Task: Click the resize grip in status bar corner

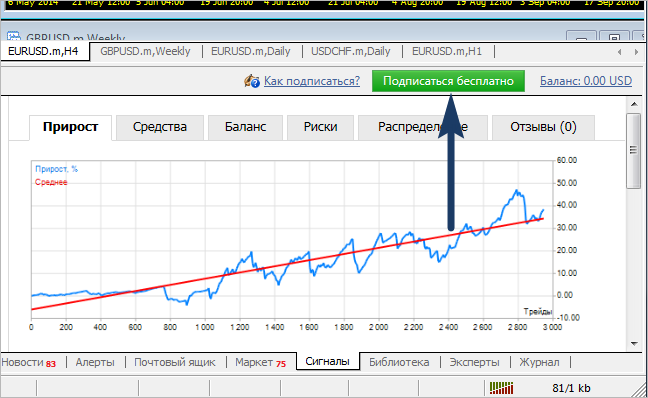Action: (x=640, y=390)
